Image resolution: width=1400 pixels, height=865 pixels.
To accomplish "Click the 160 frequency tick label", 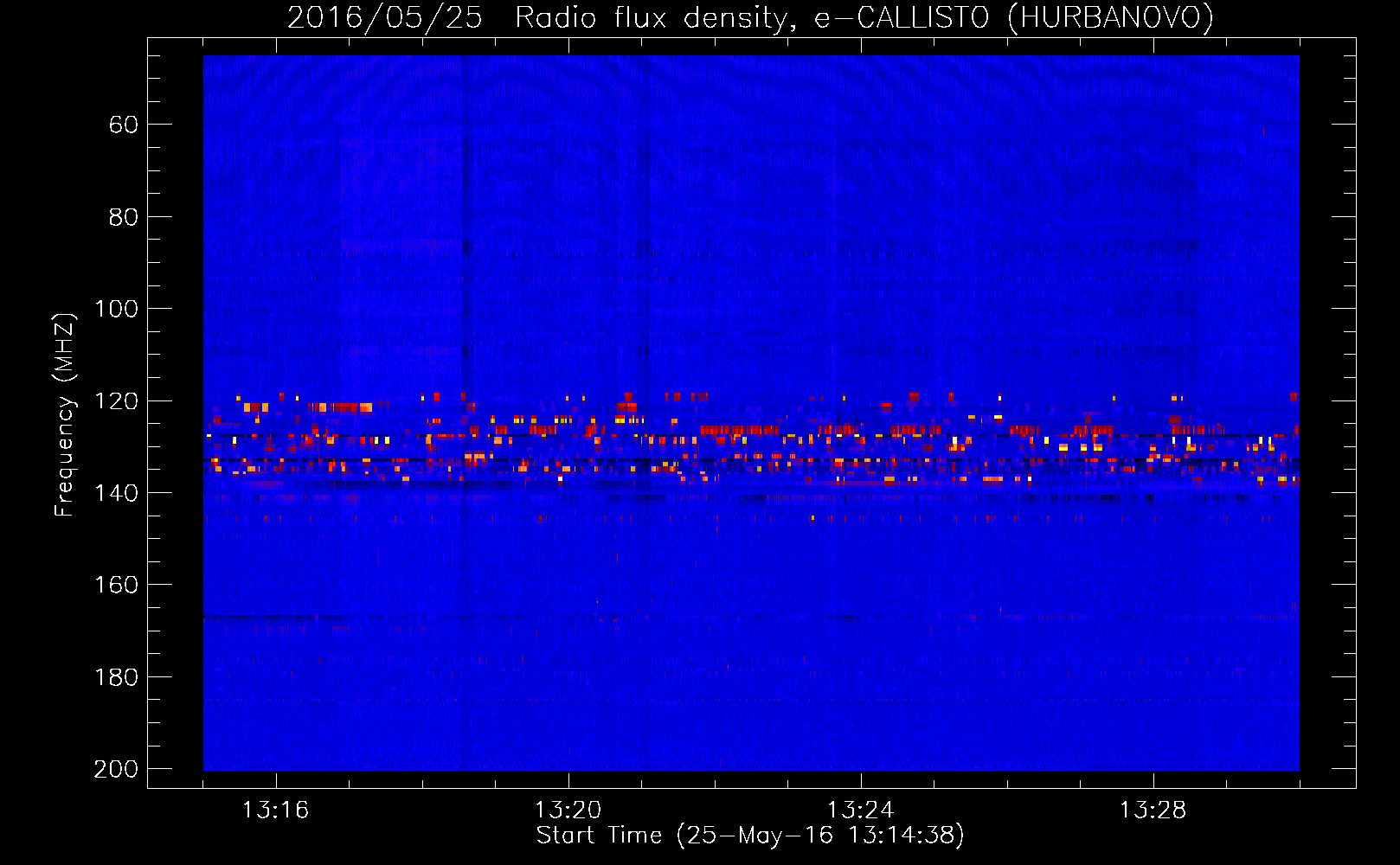I will [116, 585].
